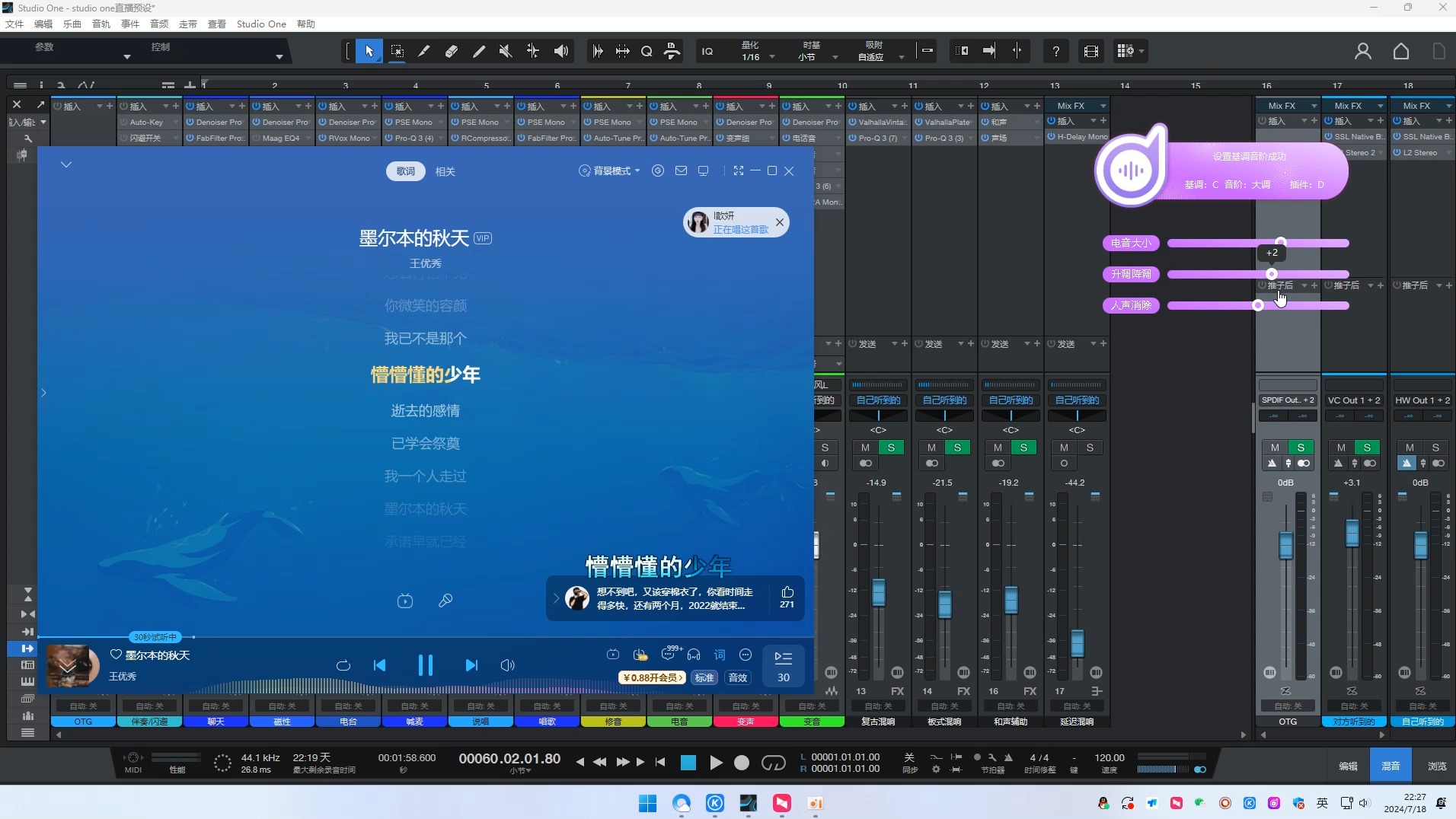The image size is (1456, 819).
Task: Open the Mix FX dropdown on the OTG output
Action: [1314, 106]
